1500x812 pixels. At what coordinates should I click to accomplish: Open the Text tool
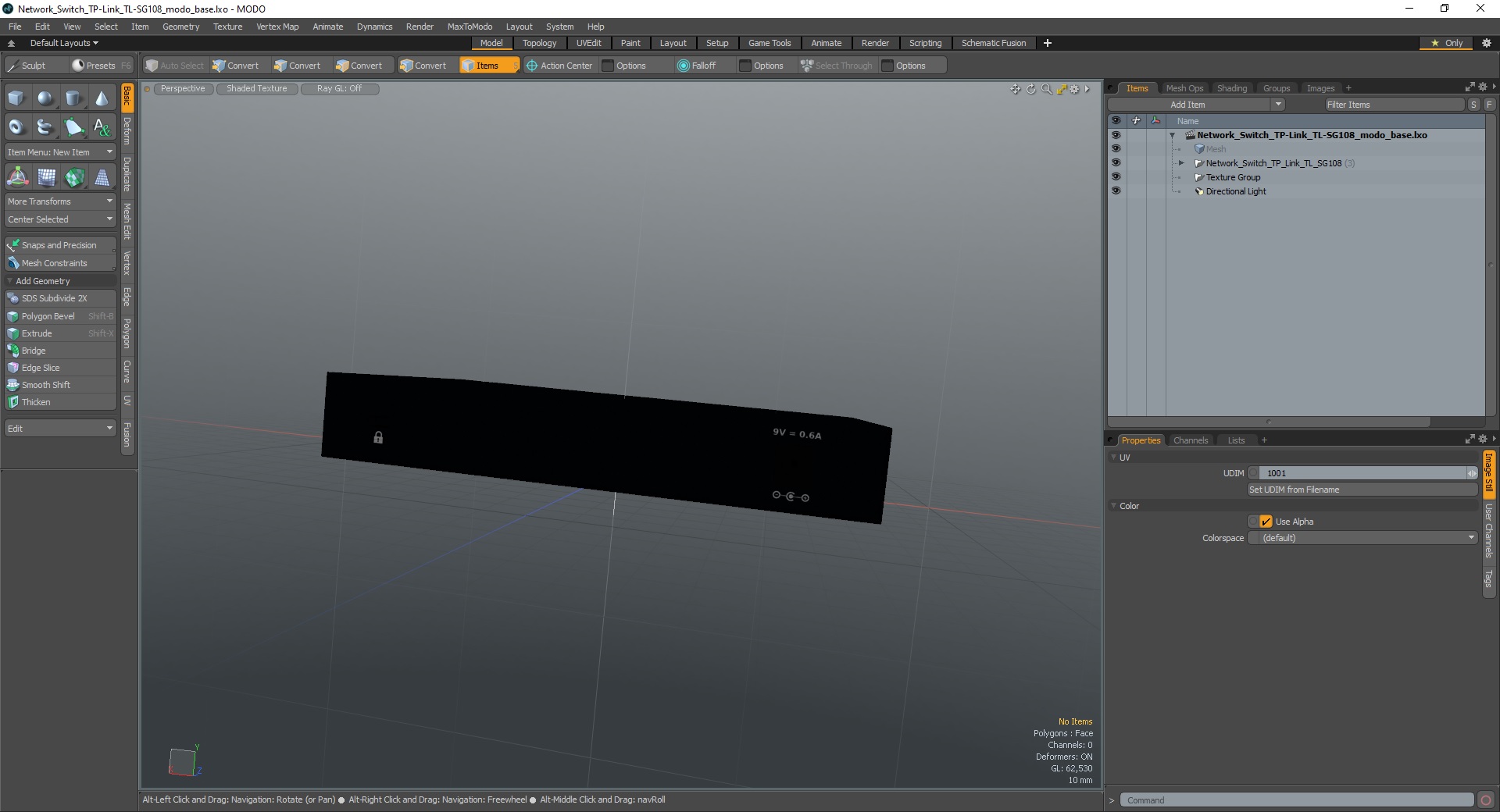point(102,126)
